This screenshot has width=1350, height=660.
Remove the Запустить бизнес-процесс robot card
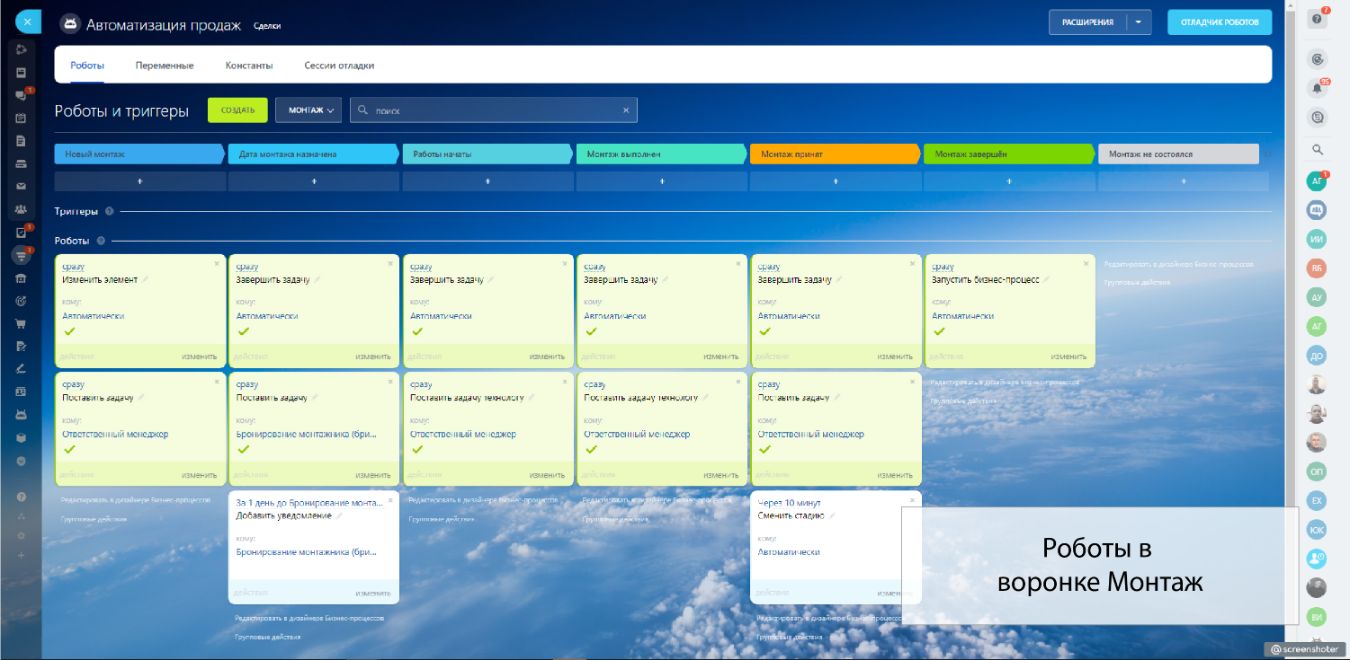1086,263
